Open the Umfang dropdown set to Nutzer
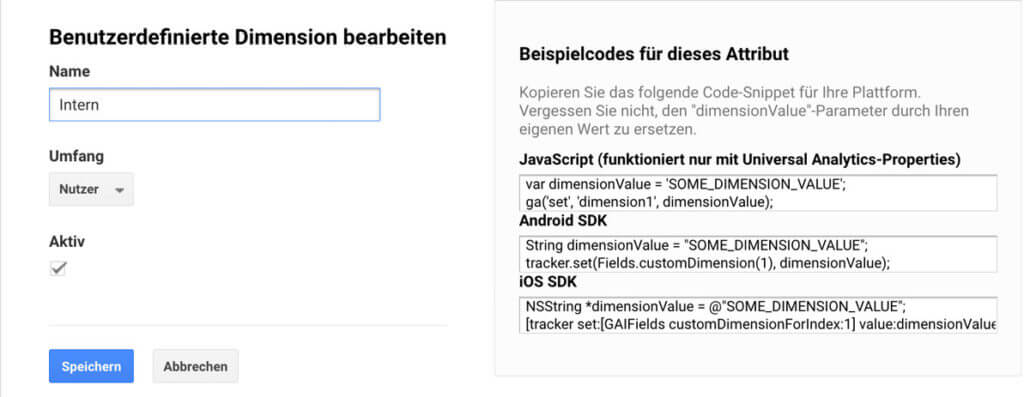Image resolution: width=1030 pixels, height=397 pixels. click(91, 189)
